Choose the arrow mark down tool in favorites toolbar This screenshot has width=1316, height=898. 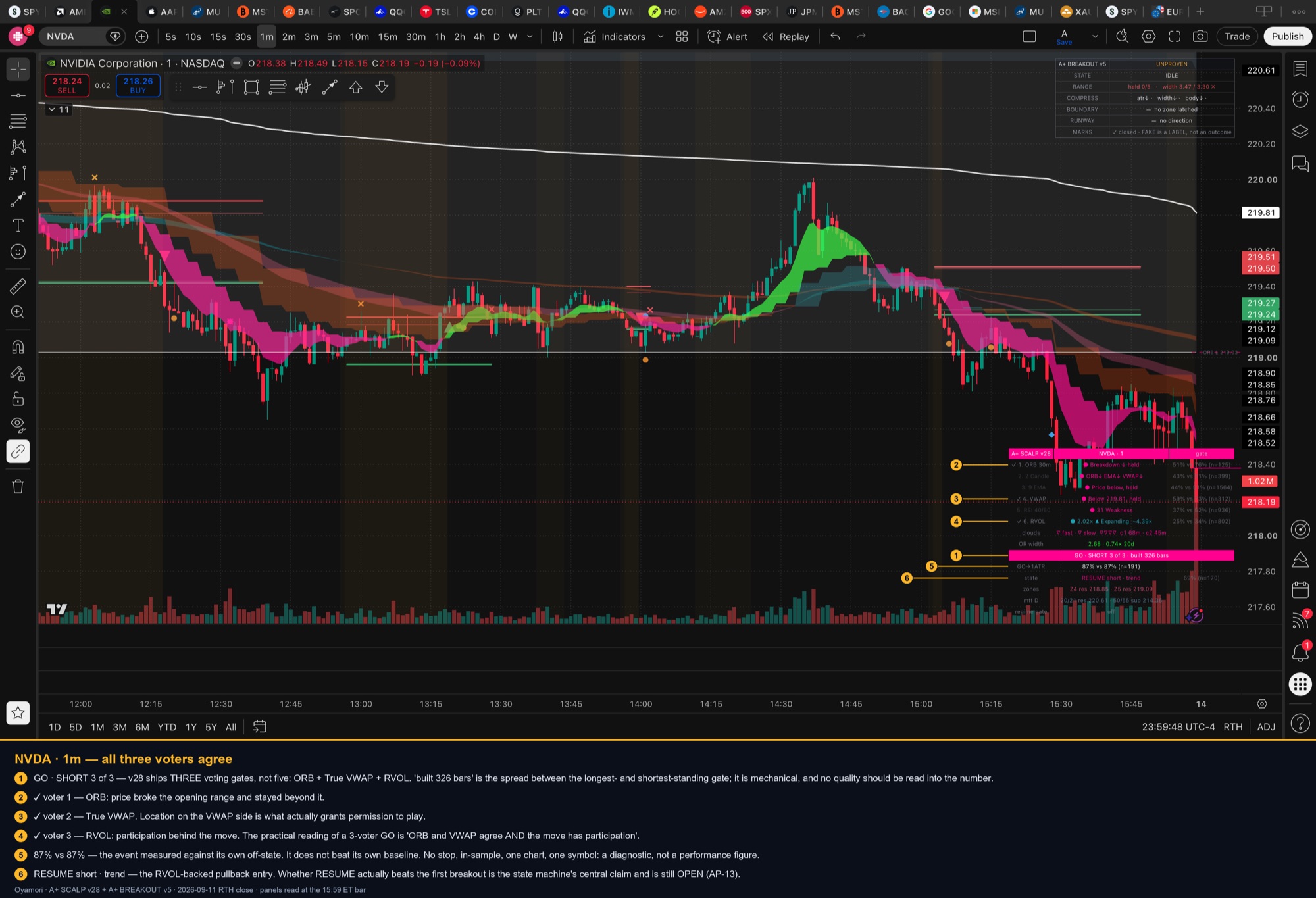click(x=382, y=87)
